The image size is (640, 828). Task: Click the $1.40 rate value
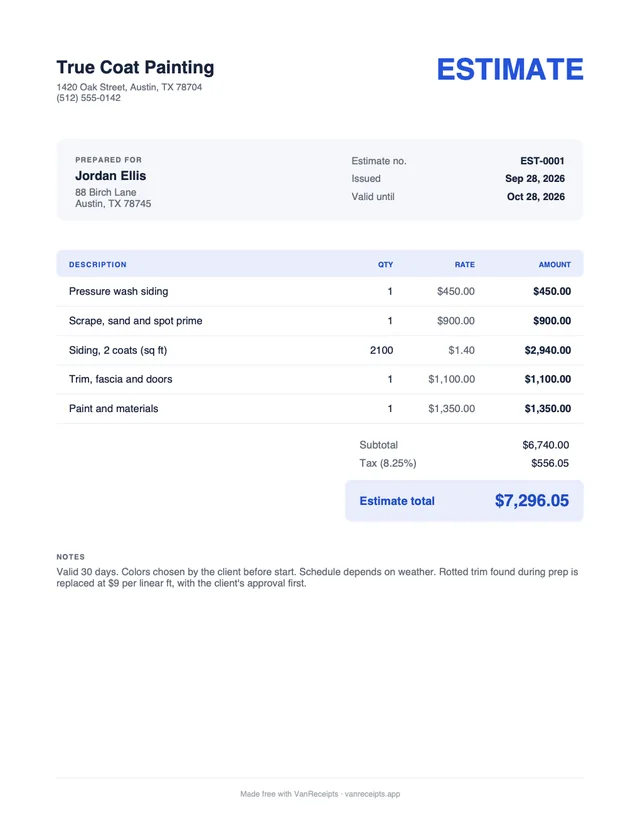click(462, 350)
